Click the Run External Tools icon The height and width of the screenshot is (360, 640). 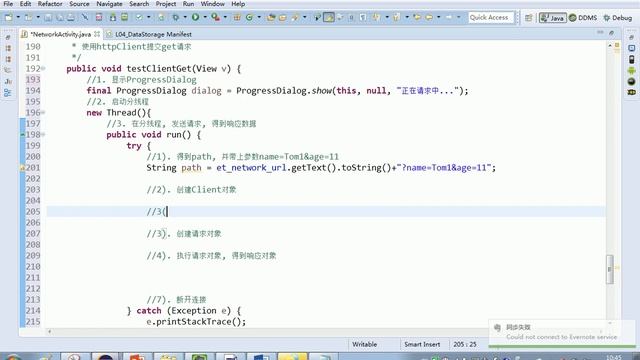pyautogui.click(x=216, y=17)
